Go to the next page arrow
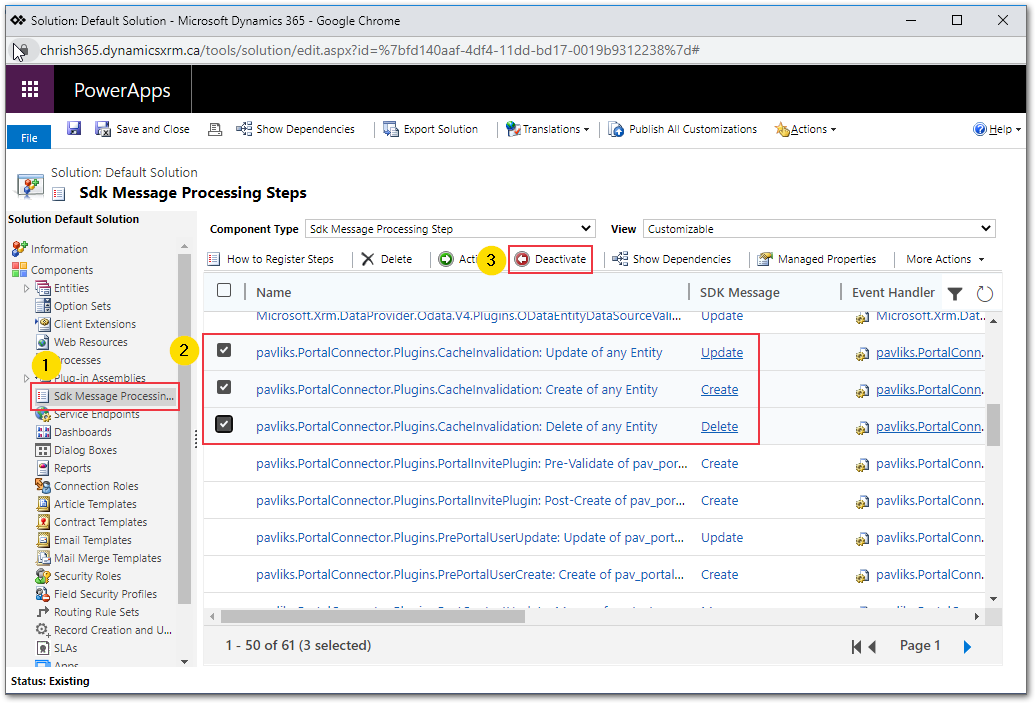Screen dimensions: 1036x704 967,647
